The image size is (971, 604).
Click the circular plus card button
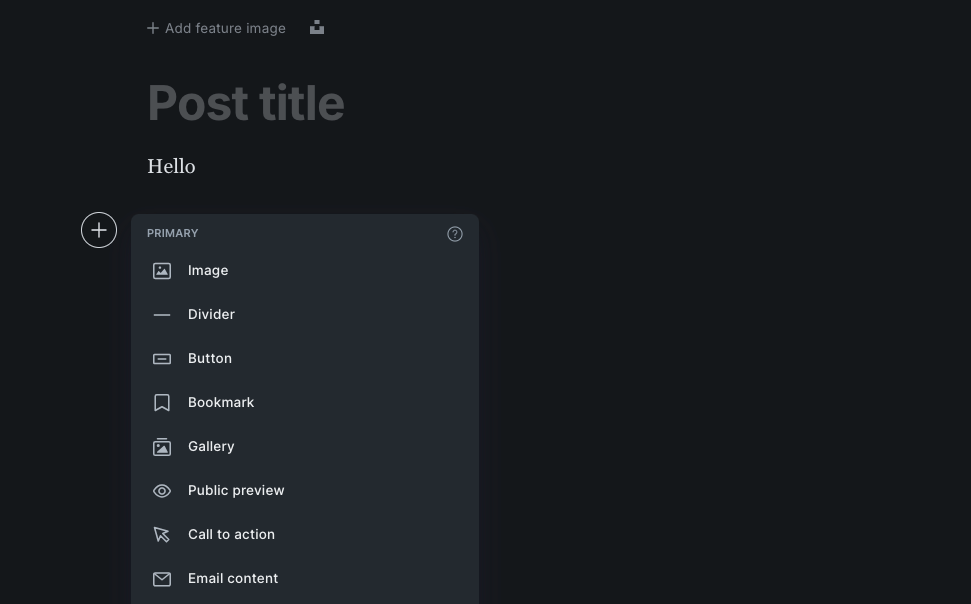[x=99, y=231]
